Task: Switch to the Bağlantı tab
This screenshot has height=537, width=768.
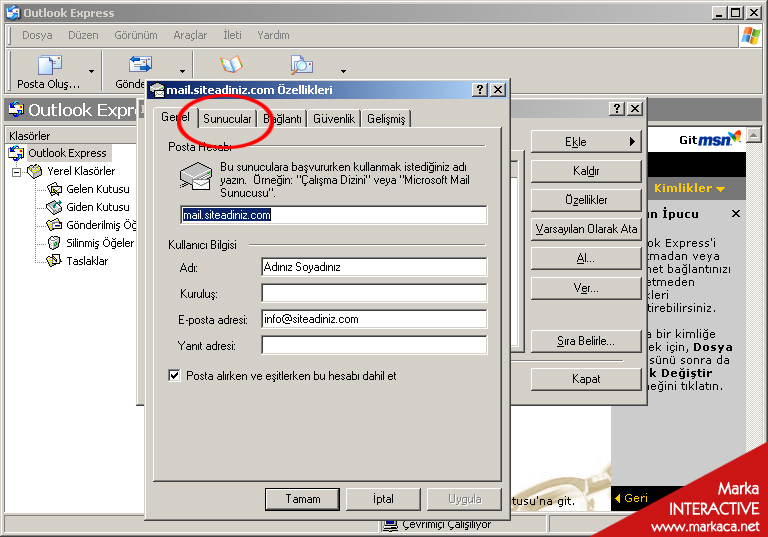Action: point(282,119)
